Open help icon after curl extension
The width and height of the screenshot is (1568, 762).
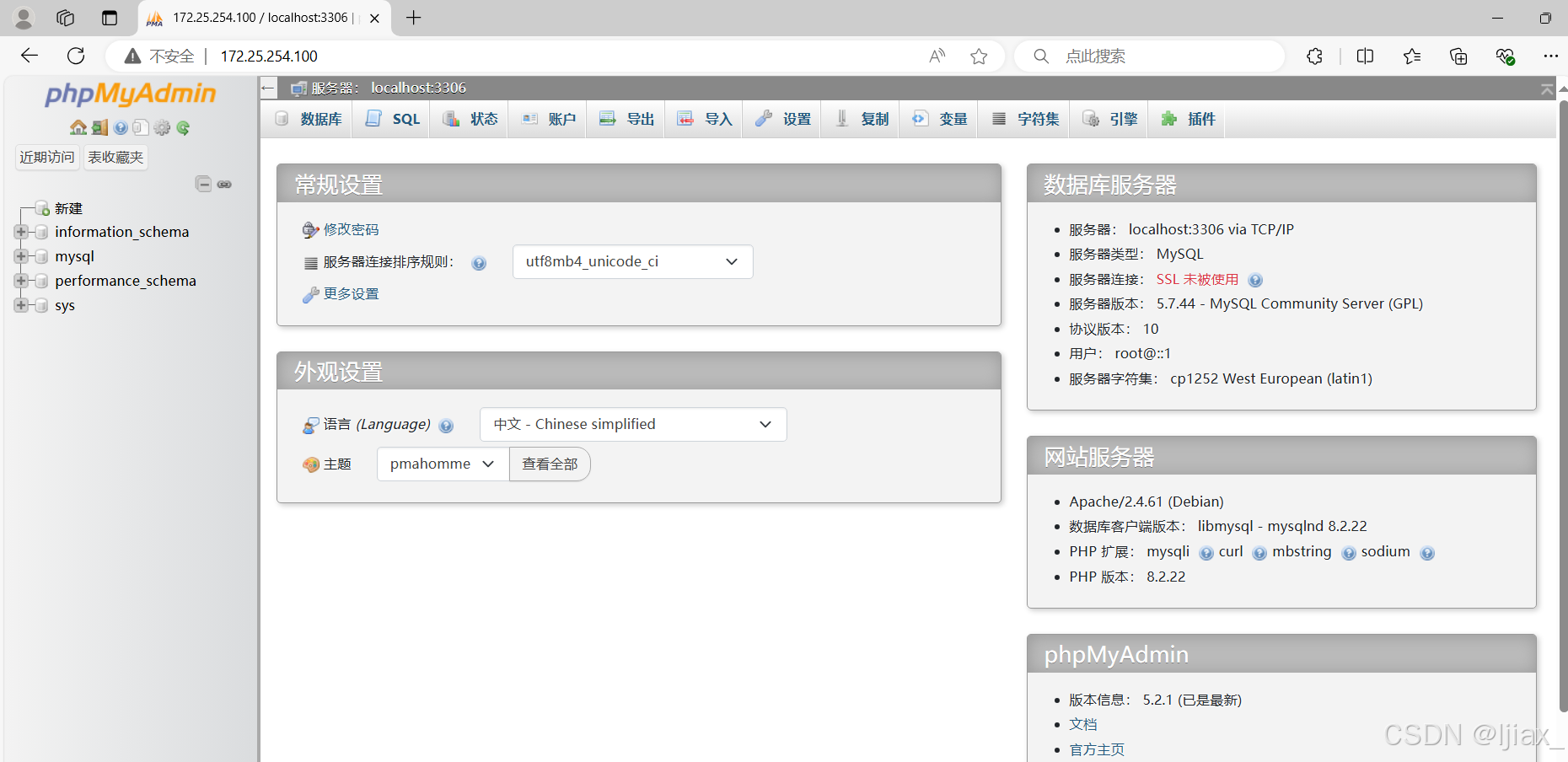tap(1259, 553)
